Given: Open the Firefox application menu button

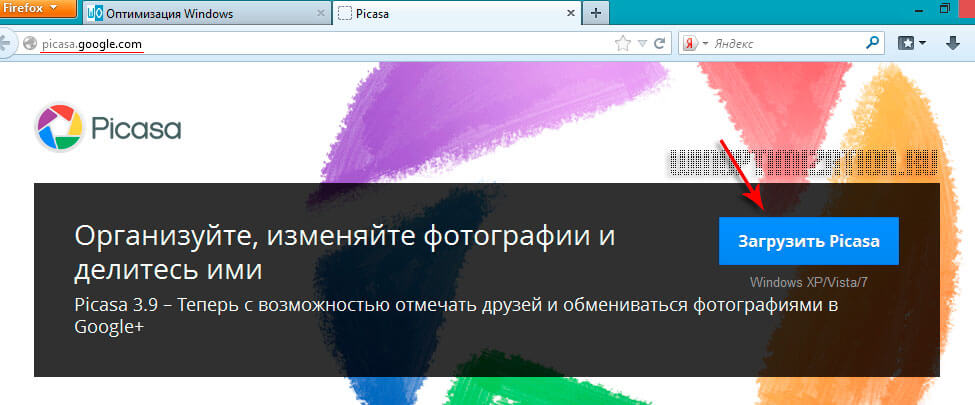Looking at the screenshot, I should pyautogui.click(x=37, y=9).
